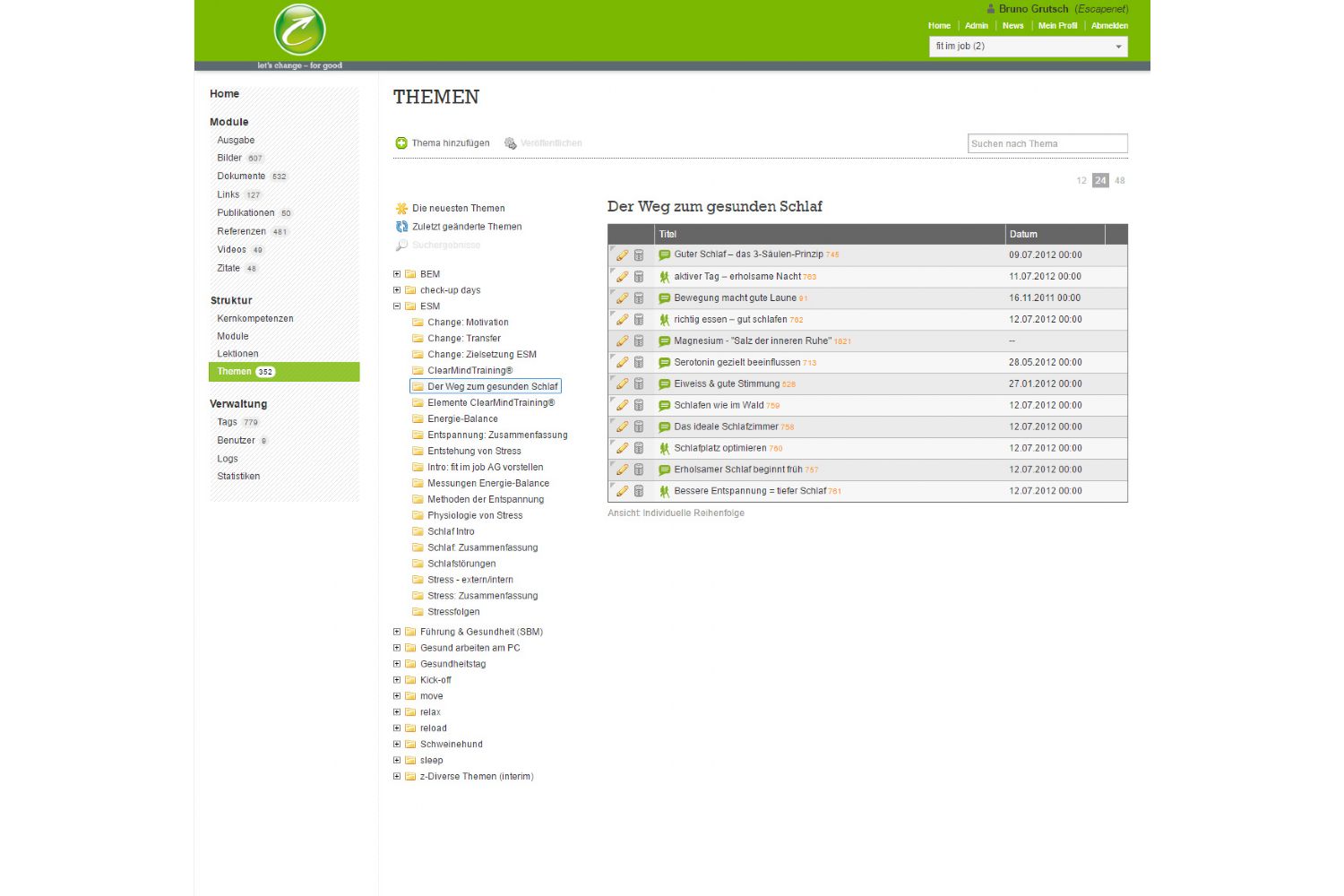
Task: Click trash icon for 'aktiver Tag' row
Action: click(639, 277)
